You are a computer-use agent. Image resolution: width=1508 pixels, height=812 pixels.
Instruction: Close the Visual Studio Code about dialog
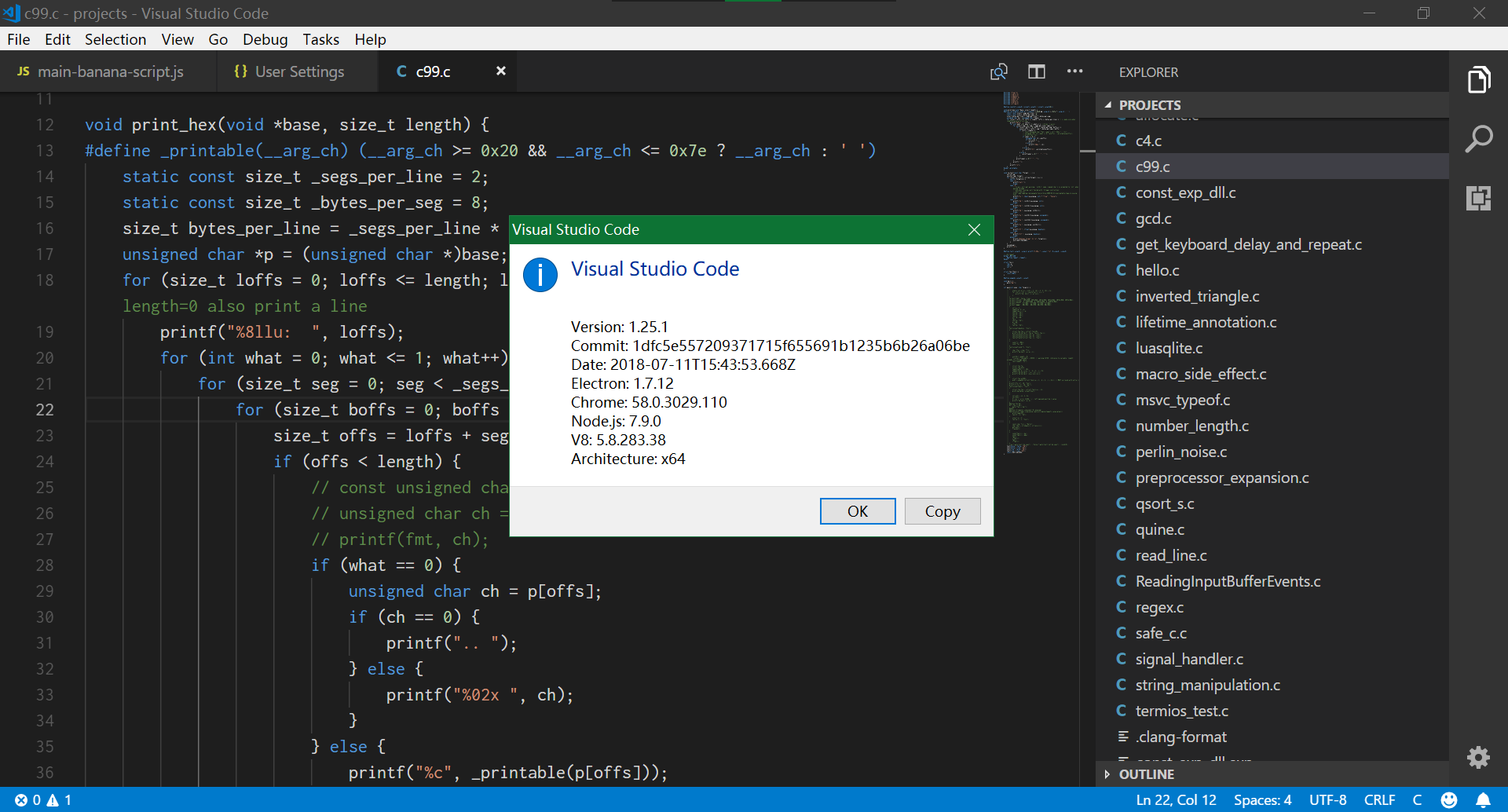click(974, 229)
